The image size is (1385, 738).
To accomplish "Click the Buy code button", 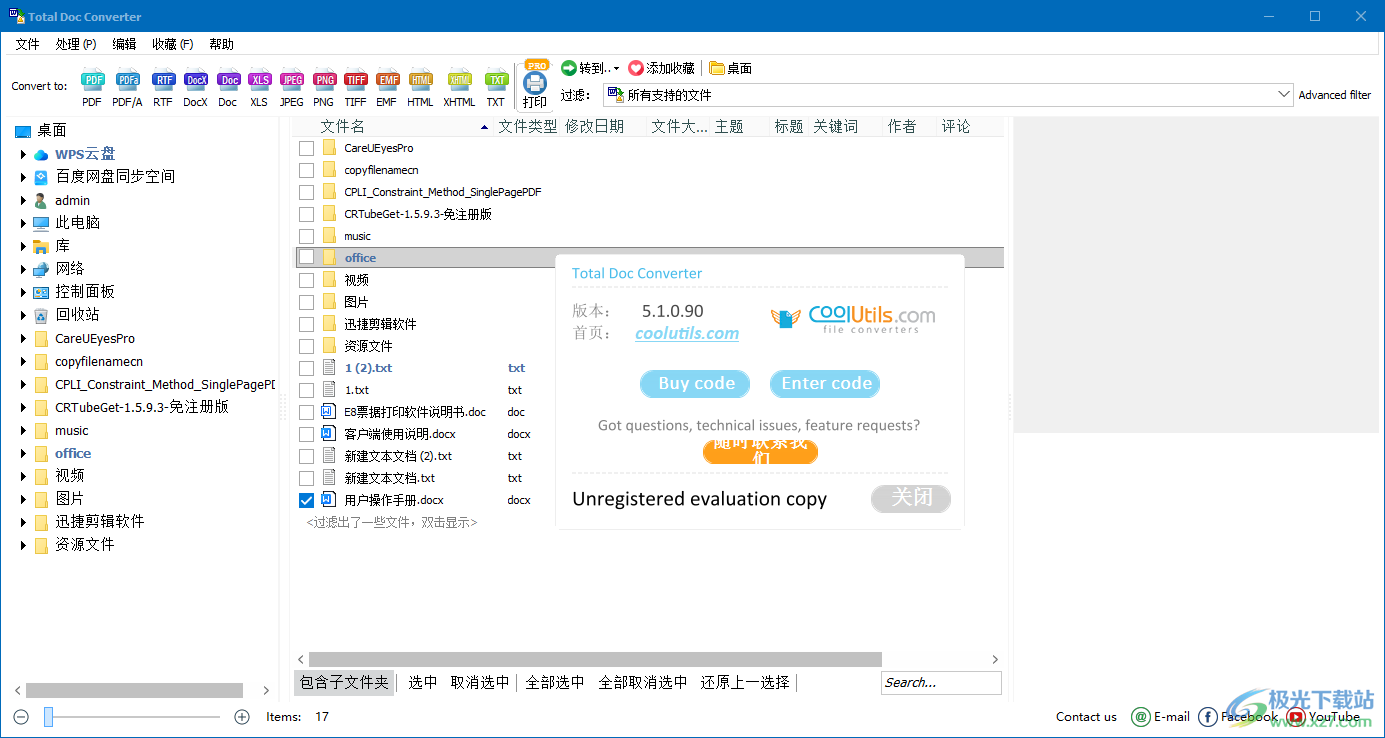I will (x=696, y=383).
